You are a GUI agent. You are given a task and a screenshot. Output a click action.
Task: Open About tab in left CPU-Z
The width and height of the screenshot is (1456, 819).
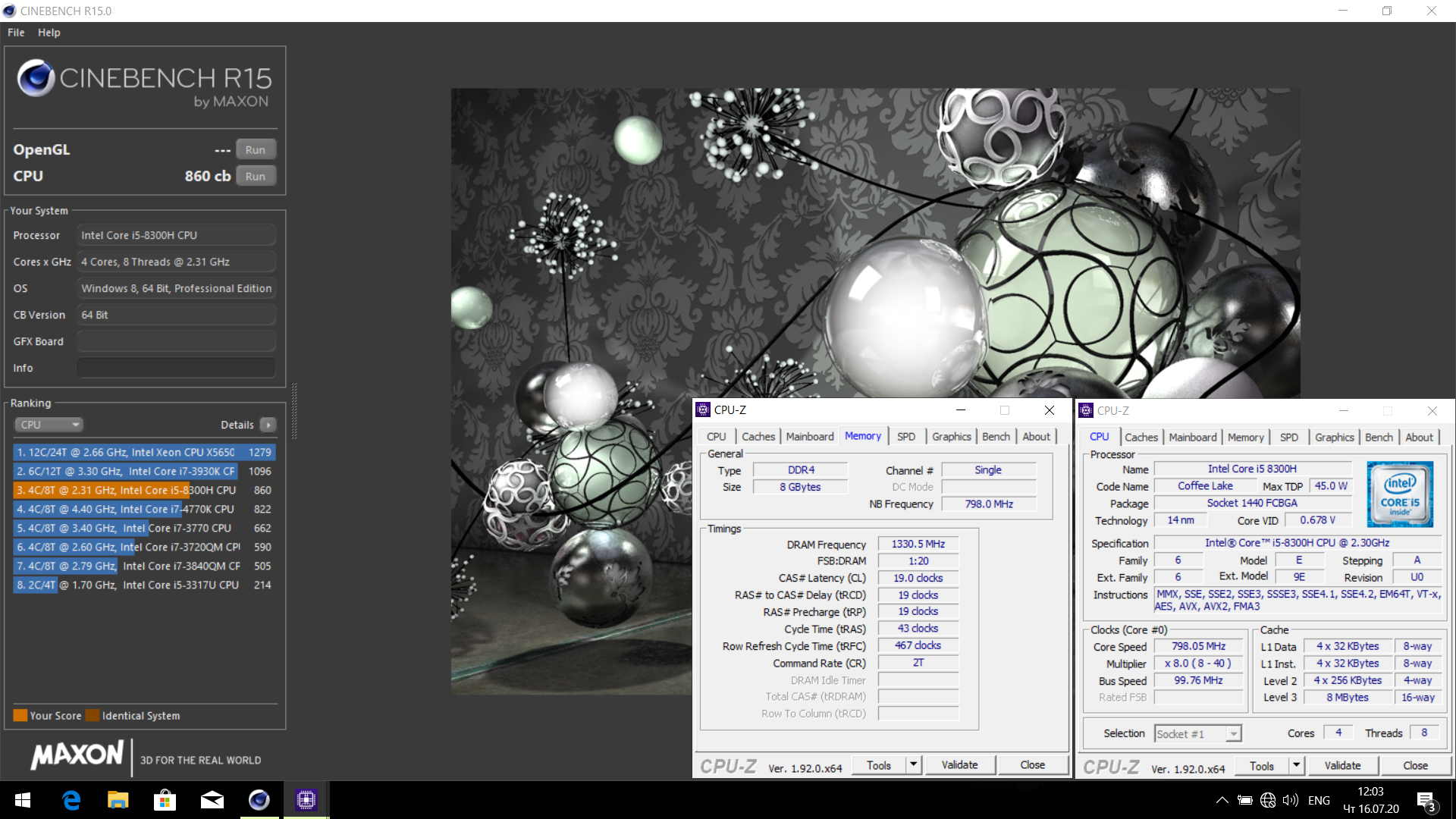pyautogui.click(x=1037, y=437)
